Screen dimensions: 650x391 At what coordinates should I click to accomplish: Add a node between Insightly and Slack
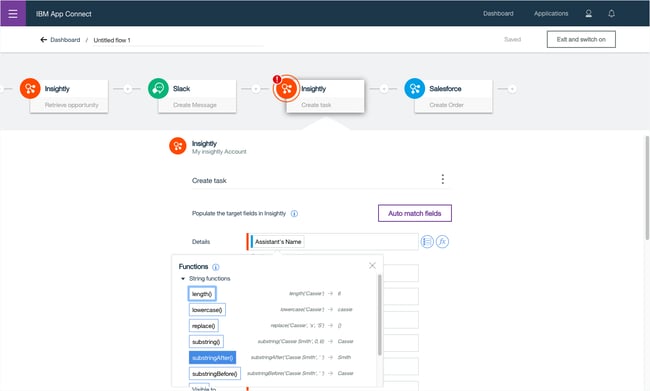click(x=128, y=89)
